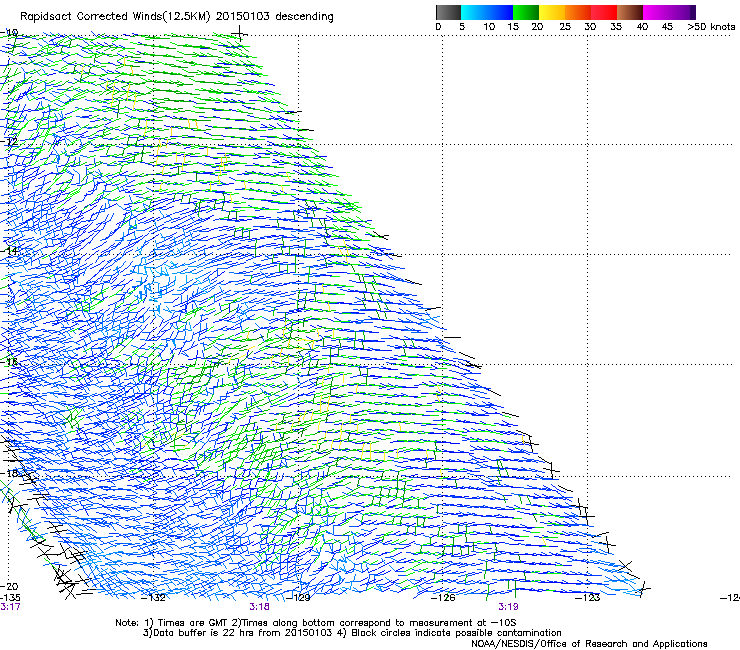Image resolution: width=740 pixels, height=650 pixels.
Task: Click the date '20150103' in the title
Action: coord(243,16)
